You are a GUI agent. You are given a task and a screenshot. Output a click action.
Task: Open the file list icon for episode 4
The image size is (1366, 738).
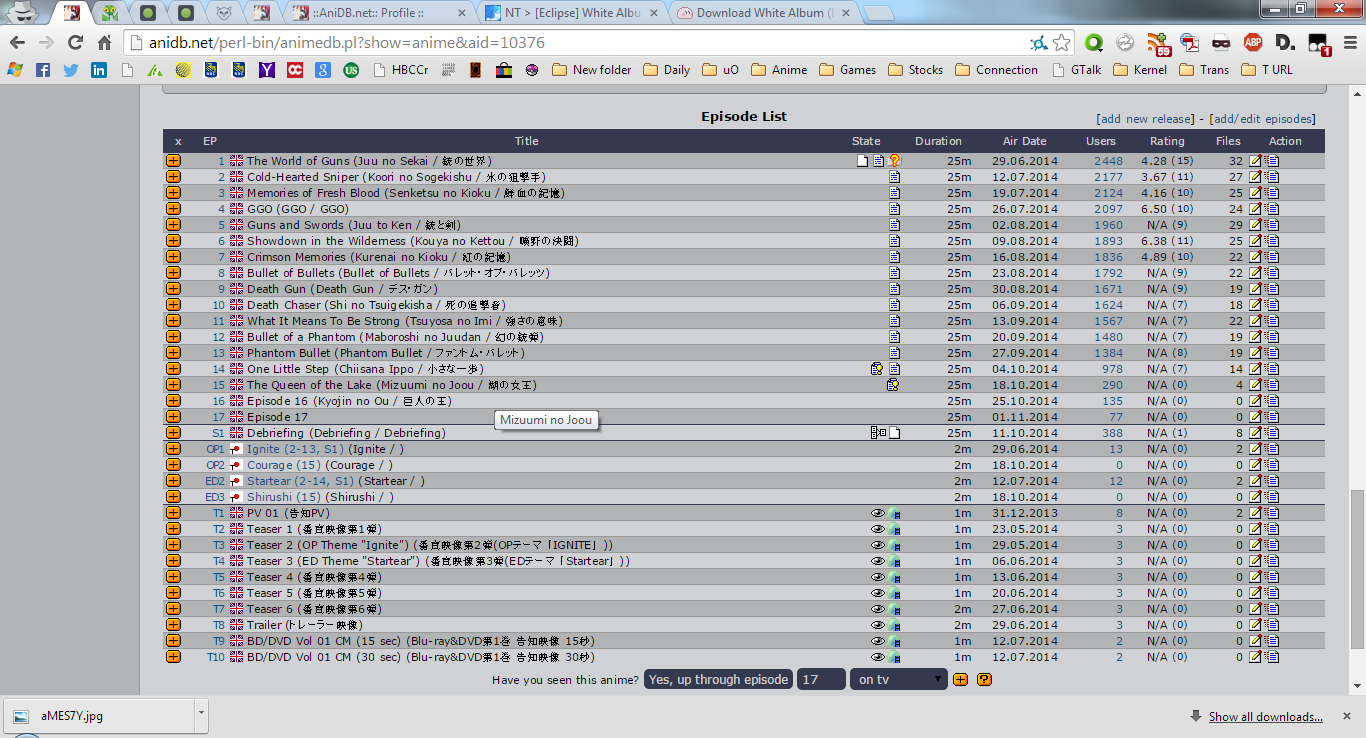[x=1273, y=209]
